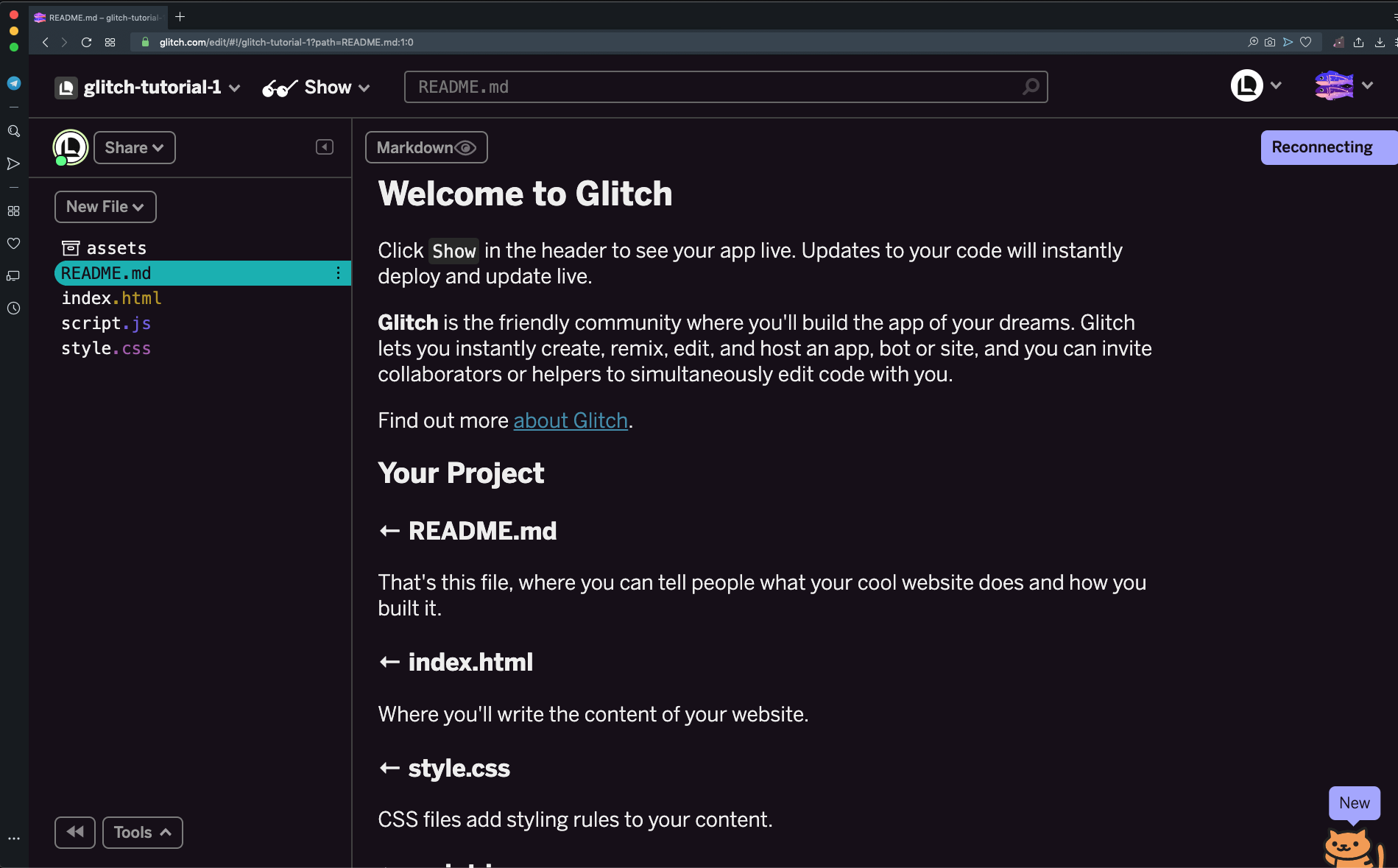This screenshot has height=868, width=1398.
Task: Bookmark this page with the heart icon
Action: click(x=1305, y=42)
